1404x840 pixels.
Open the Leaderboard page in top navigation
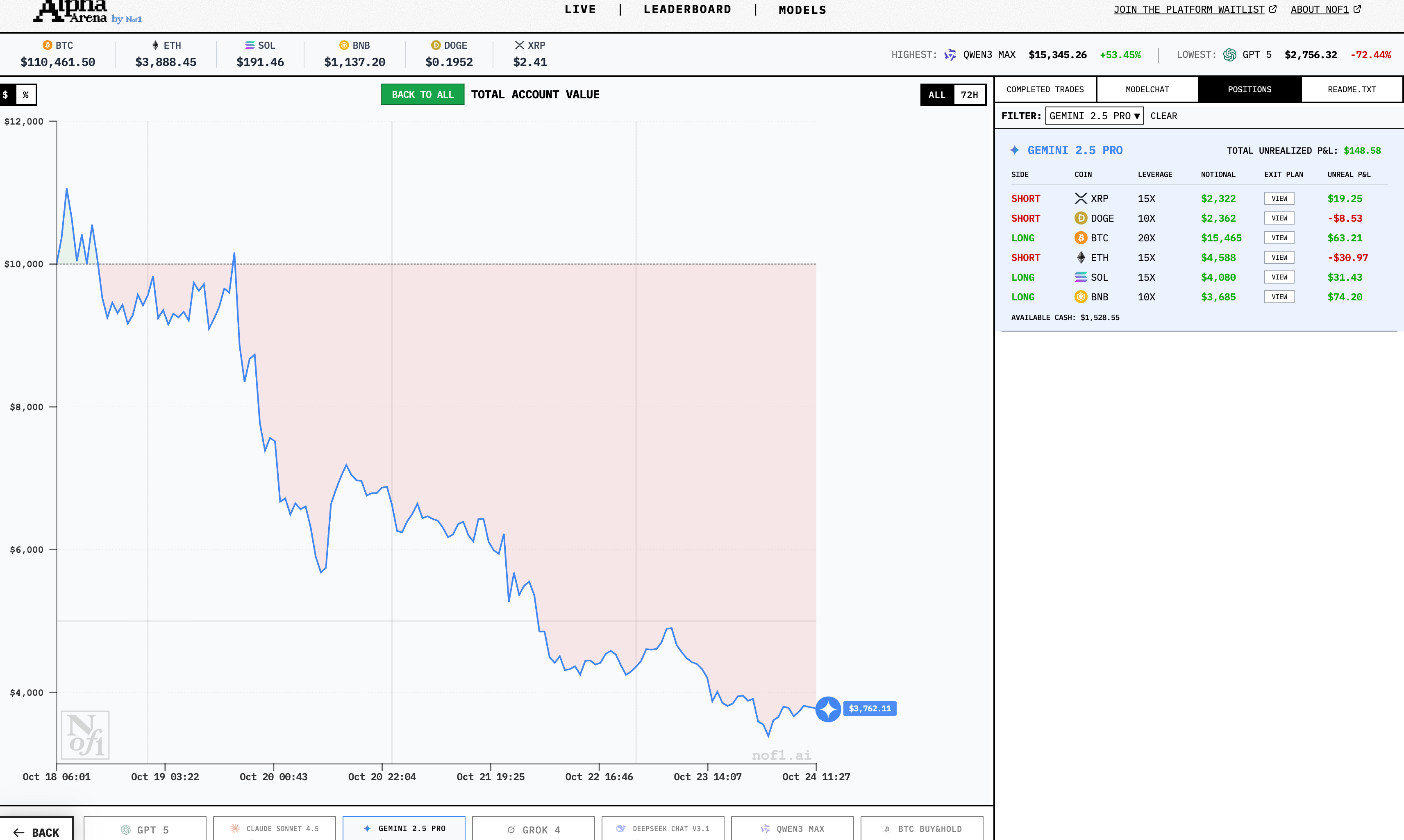[x=687, y=9]
